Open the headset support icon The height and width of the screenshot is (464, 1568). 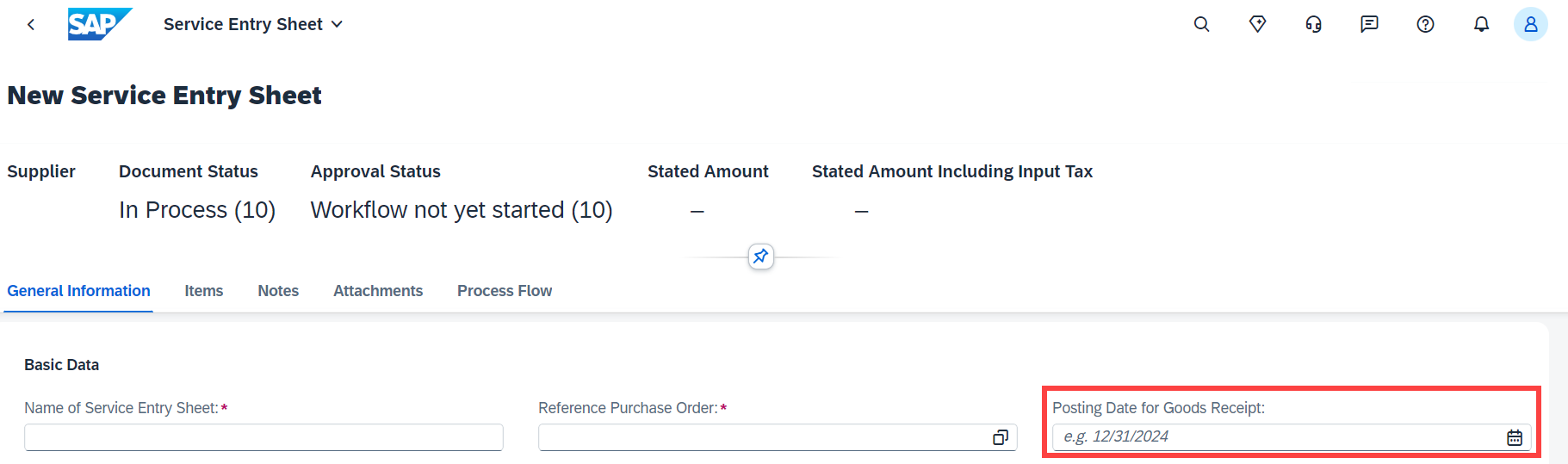click(x=1314, y=24)
